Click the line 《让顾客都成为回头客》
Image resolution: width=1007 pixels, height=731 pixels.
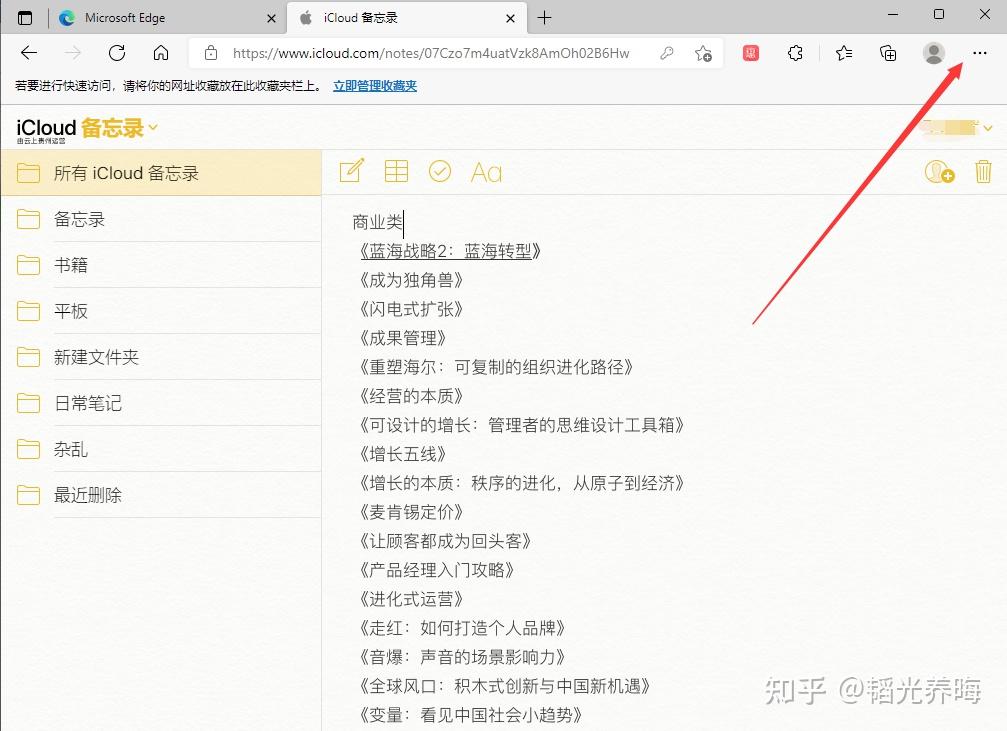445,541
